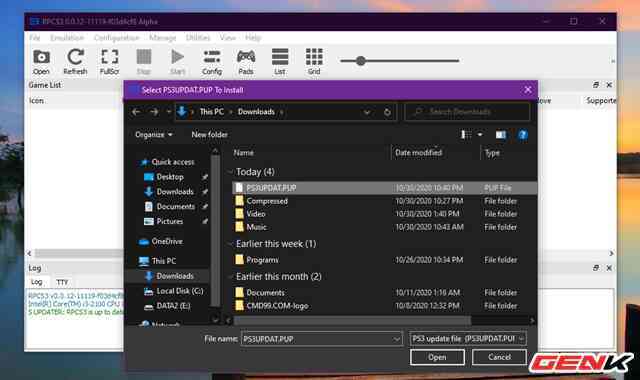Open the dialog help icon
The image size is (640, 380).
(522, 135)
